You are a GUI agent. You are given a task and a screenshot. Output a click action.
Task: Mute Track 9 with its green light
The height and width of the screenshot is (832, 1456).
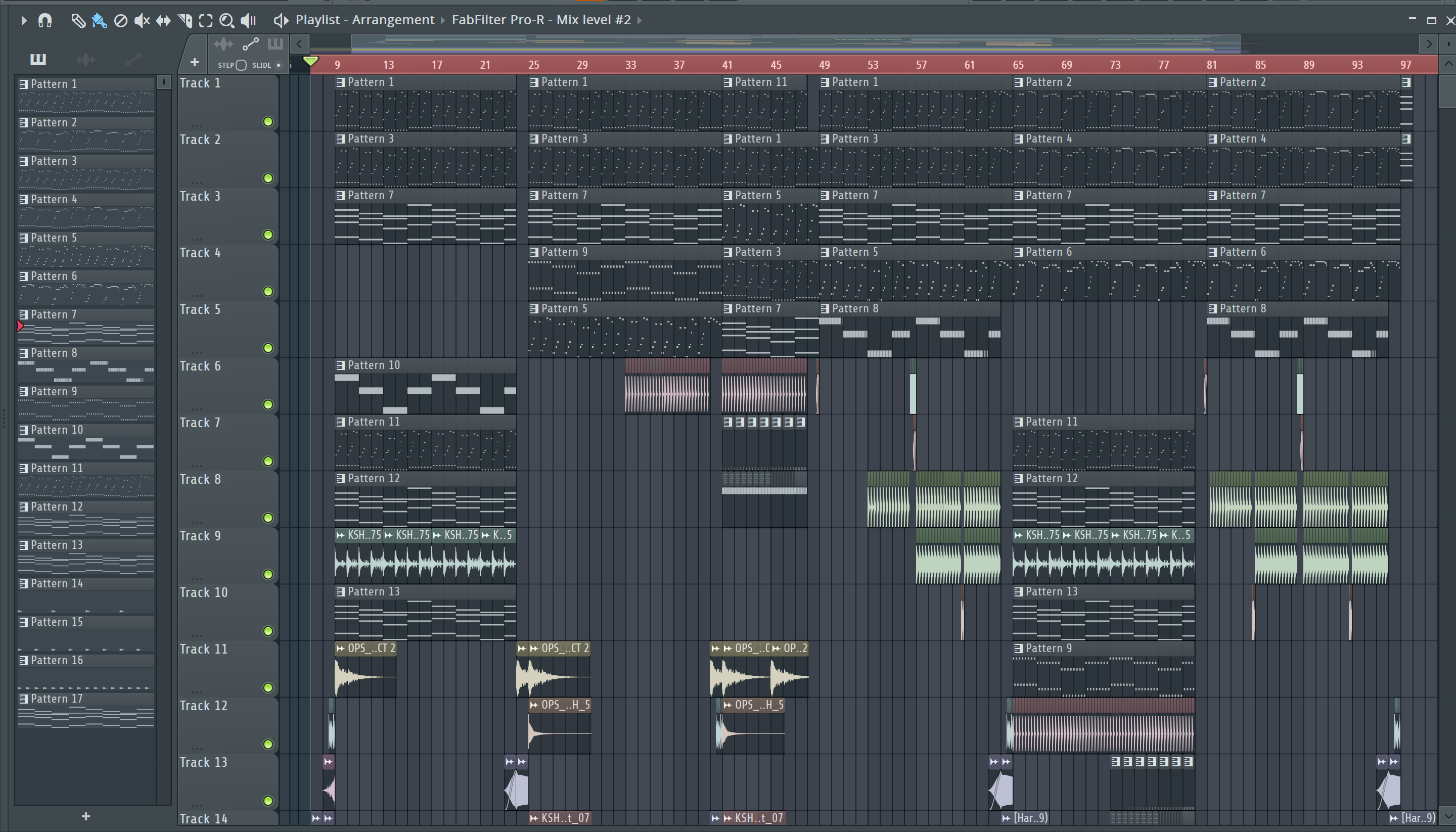click(x=268, y=574)
